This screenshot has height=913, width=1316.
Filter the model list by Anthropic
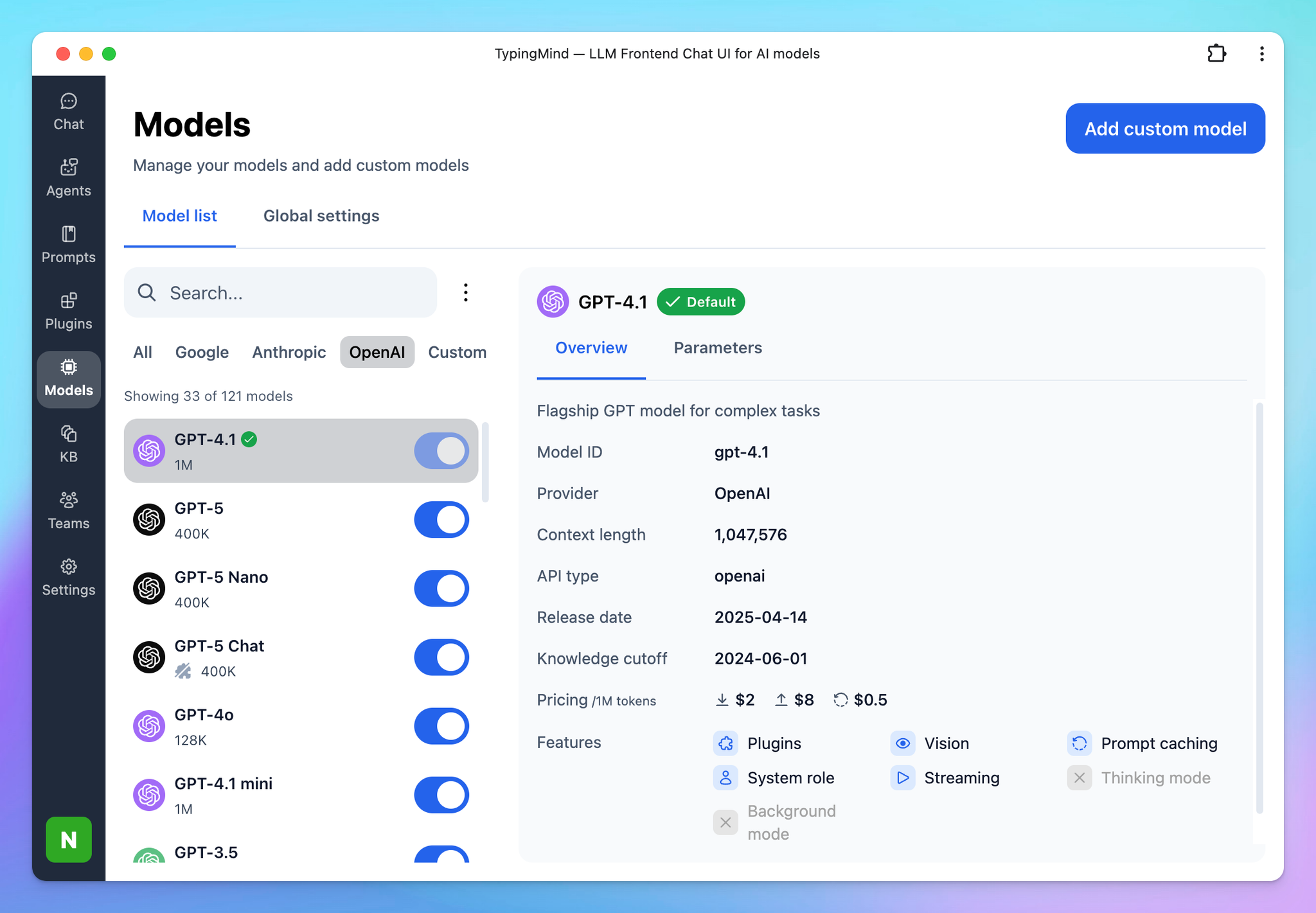coord(289,352)
